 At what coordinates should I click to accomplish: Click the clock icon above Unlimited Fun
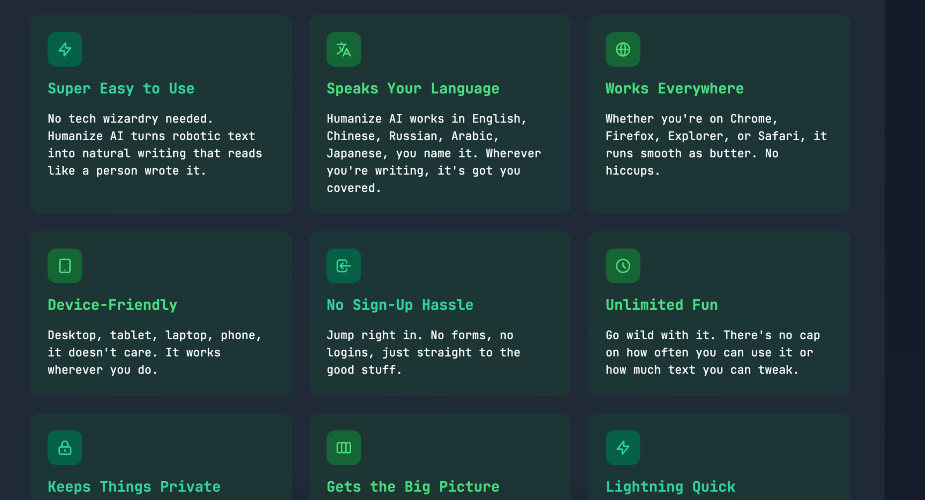pos(623,266)
